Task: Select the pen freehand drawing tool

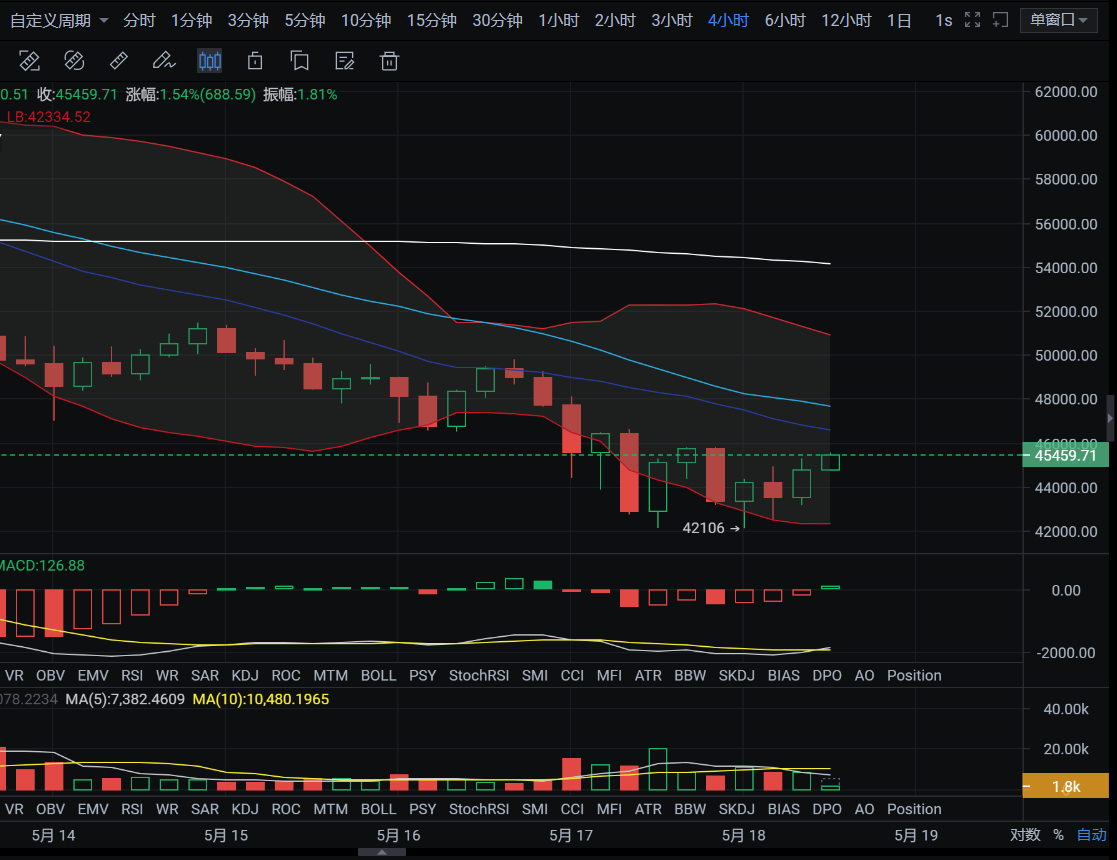Action: point(164,61)
